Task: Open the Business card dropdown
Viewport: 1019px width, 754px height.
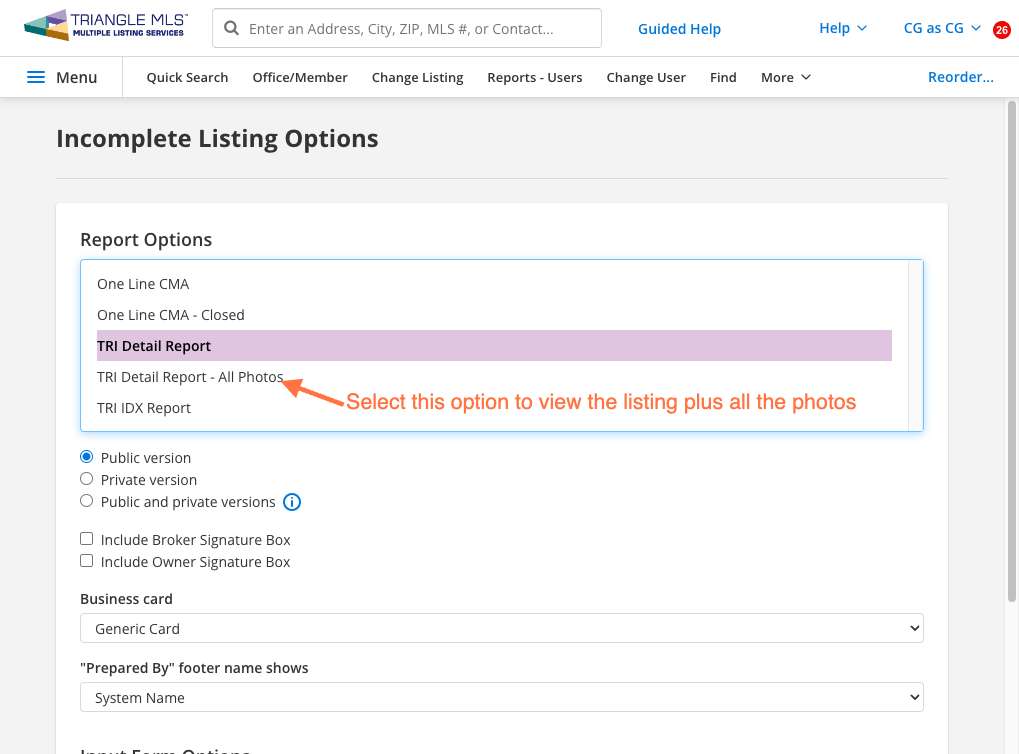Action: pos(502,629)
